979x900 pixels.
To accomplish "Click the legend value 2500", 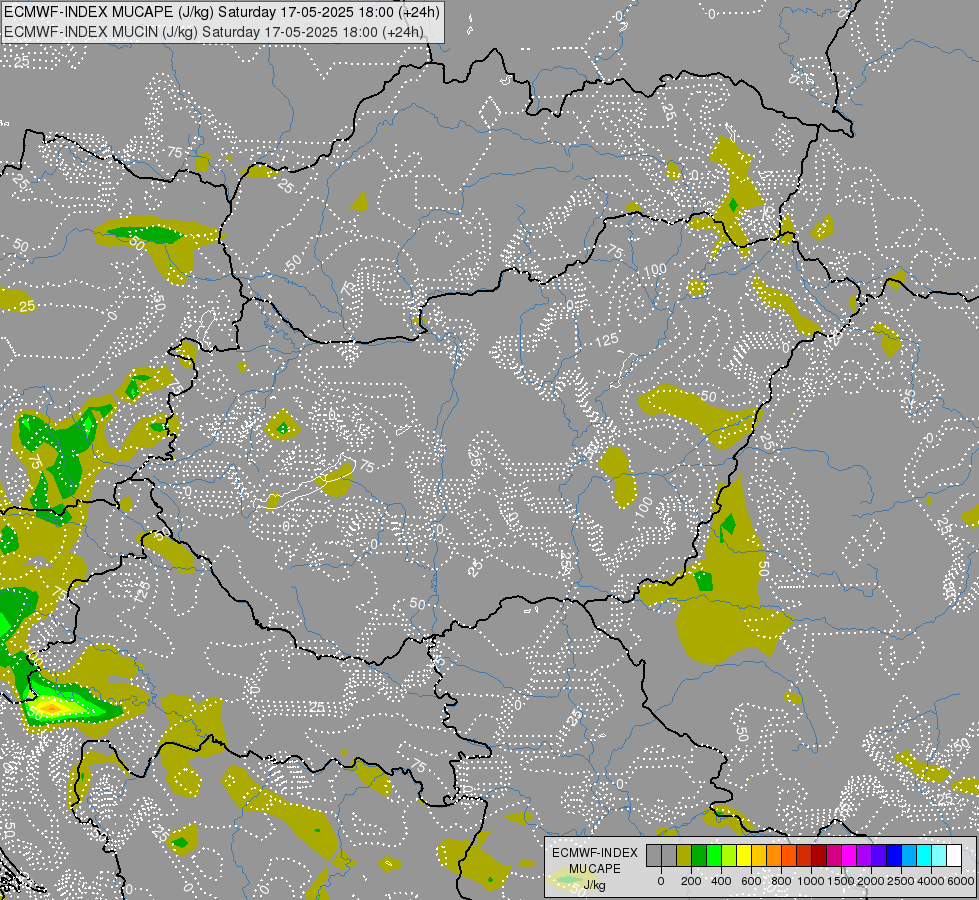I will click(x=901, y=881).
